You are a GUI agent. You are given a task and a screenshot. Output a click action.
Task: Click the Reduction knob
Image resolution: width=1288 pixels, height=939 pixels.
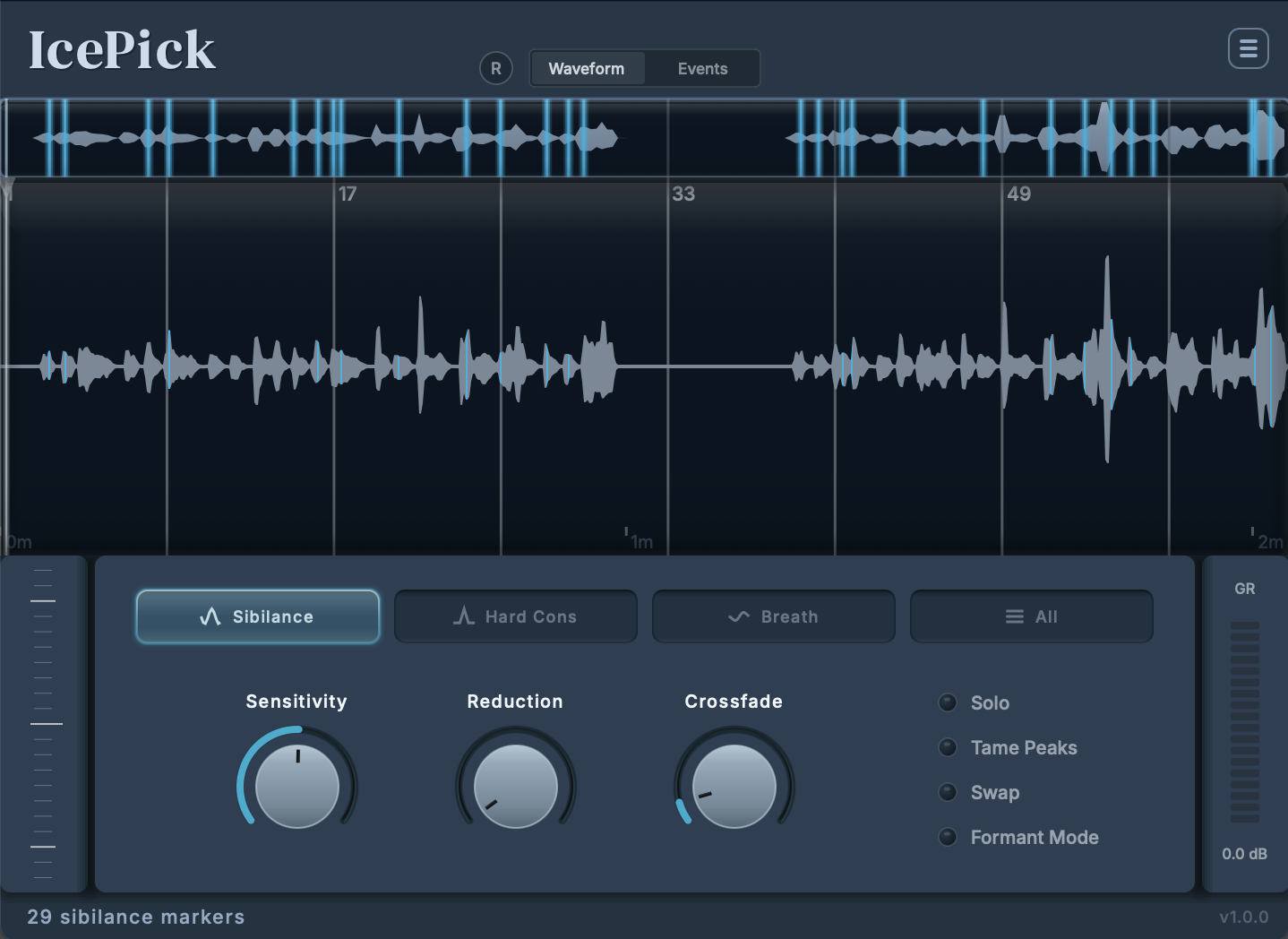coord(516,786)
